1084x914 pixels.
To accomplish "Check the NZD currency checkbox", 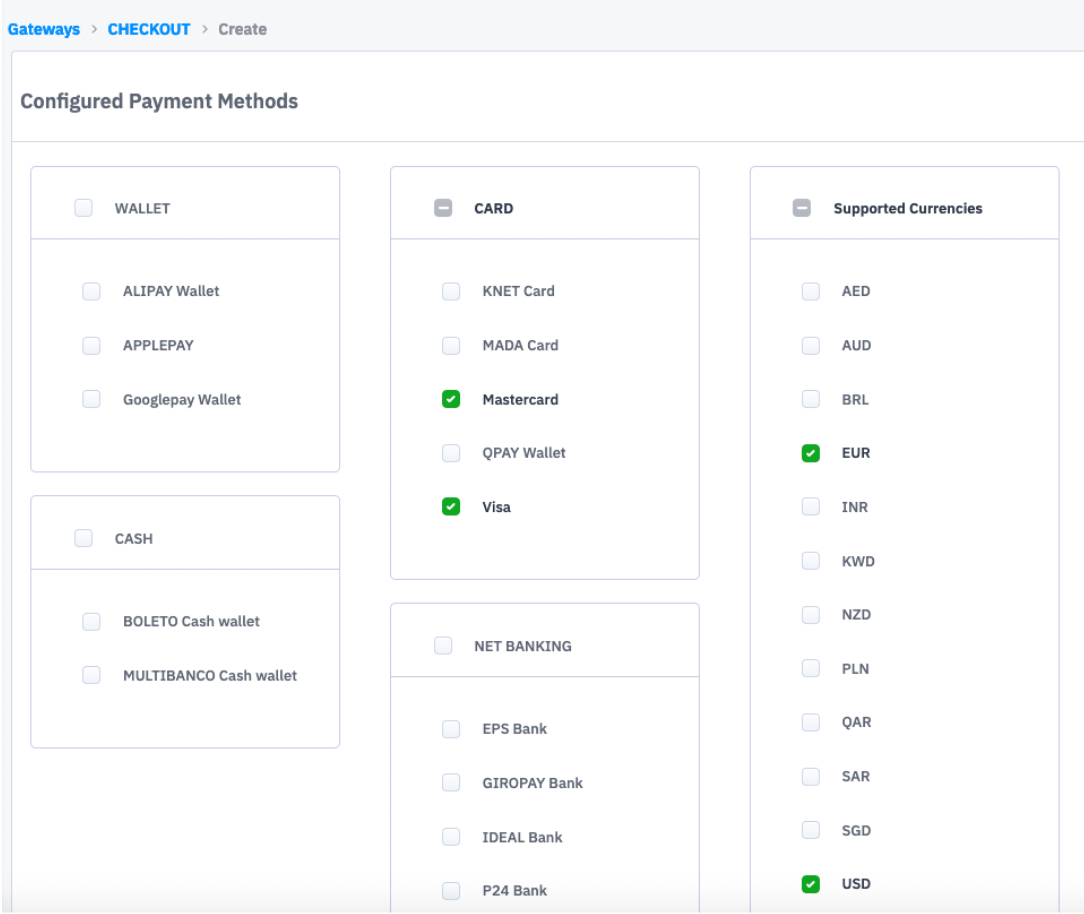I will click(810, 615).
